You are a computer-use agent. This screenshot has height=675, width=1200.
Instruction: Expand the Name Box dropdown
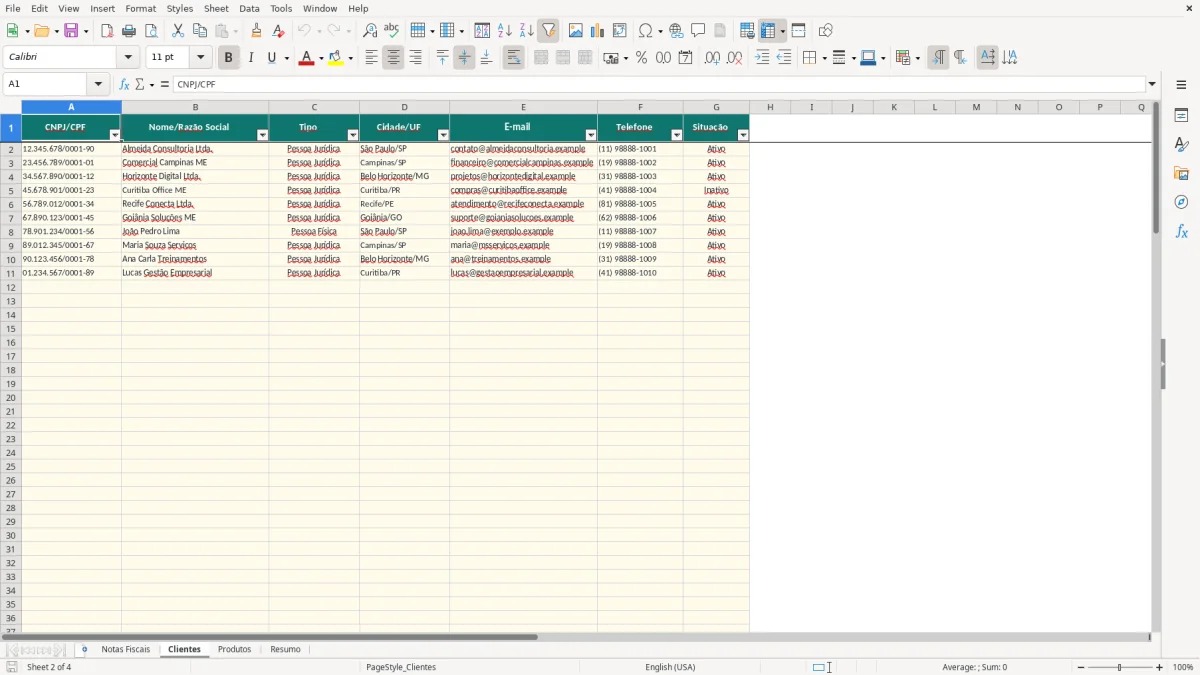point(98,84)
